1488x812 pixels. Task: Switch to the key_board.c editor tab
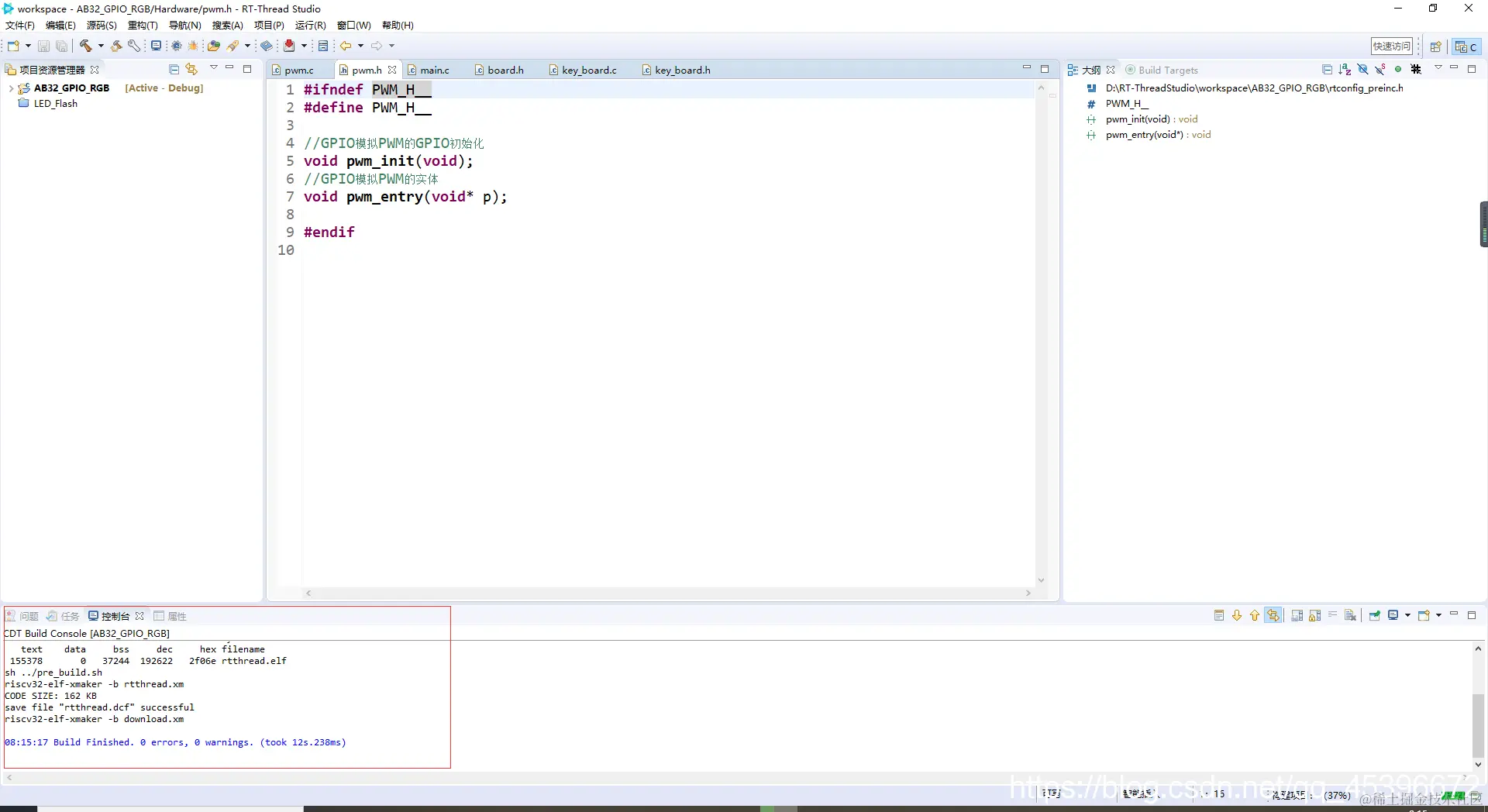pyautogui.click(x=588, y=71)
